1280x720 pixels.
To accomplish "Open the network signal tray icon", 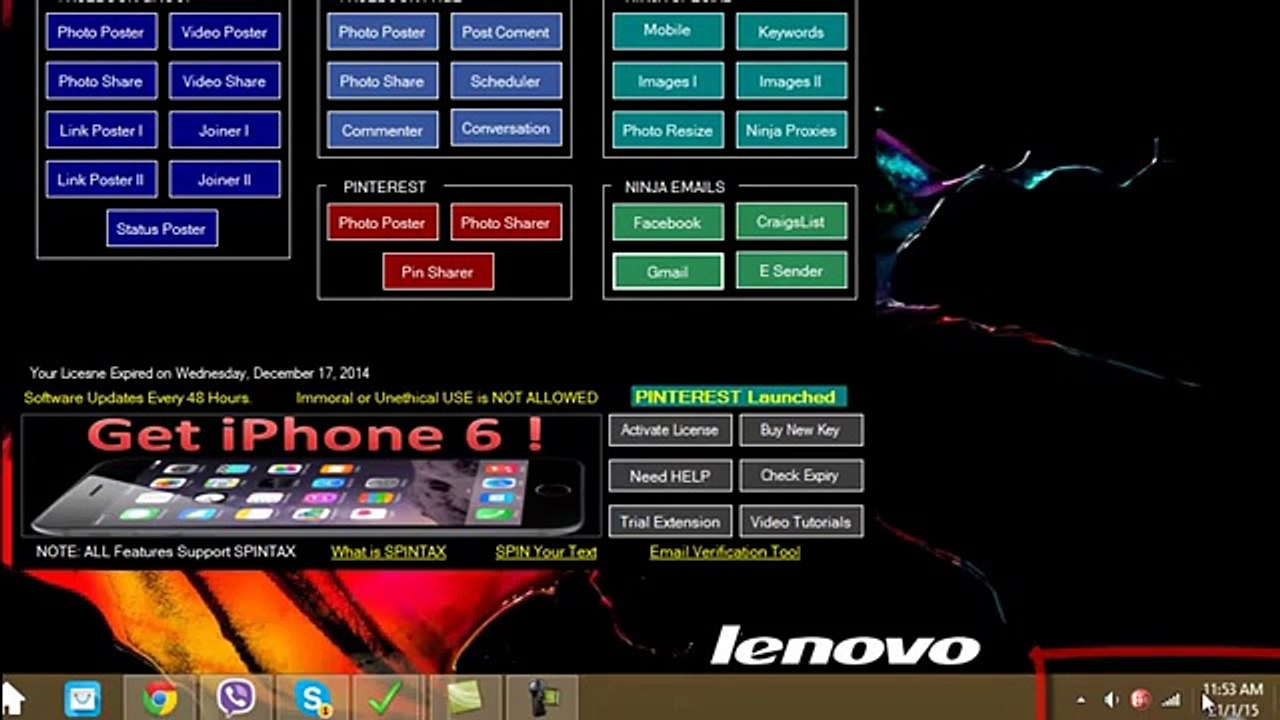I will click(1170, 700).
